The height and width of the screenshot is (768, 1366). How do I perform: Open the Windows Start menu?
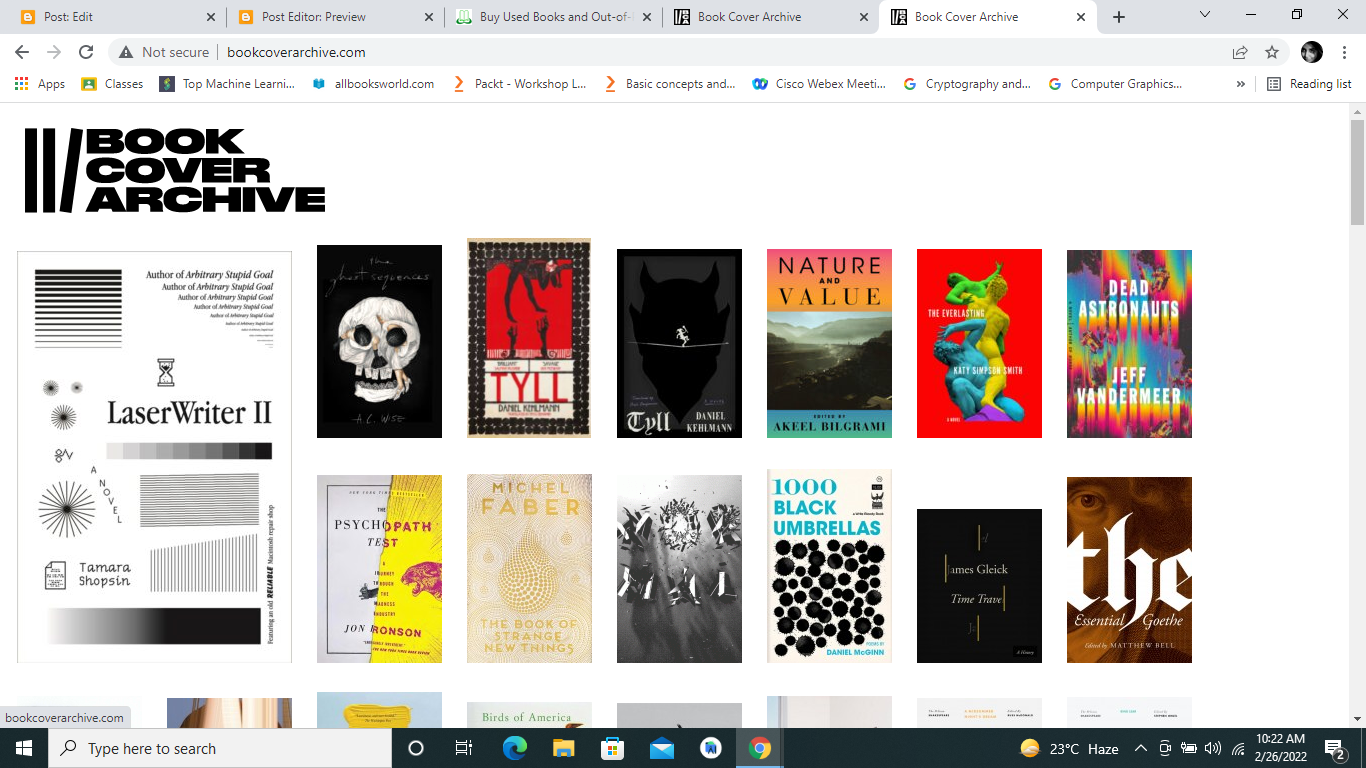coord(24,748)
